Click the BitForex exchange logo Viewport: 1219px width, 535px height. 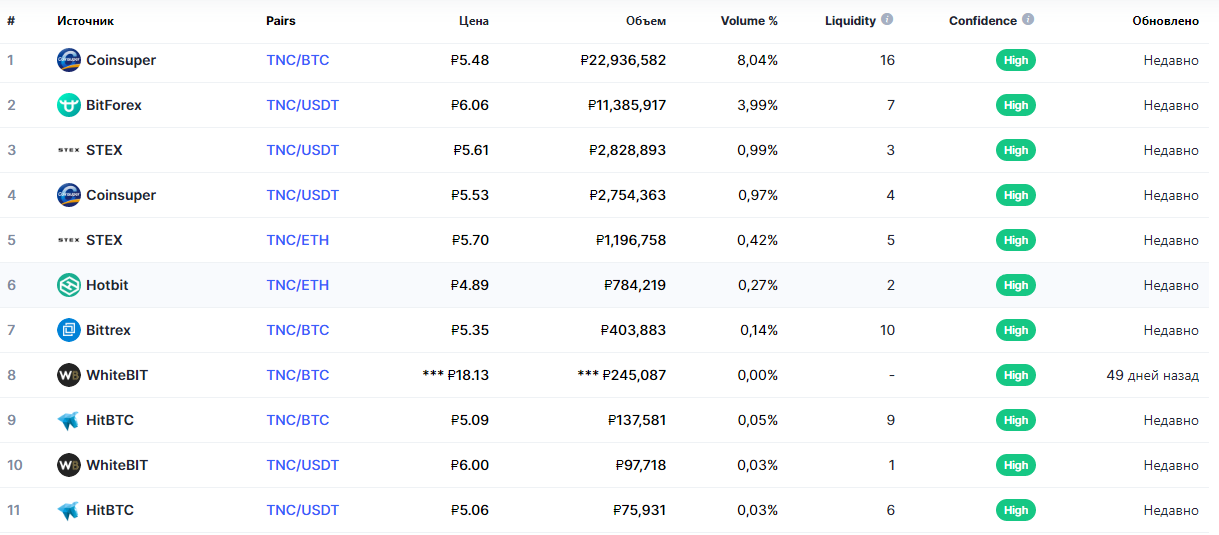pyautogui.click(x=68, y=105)
